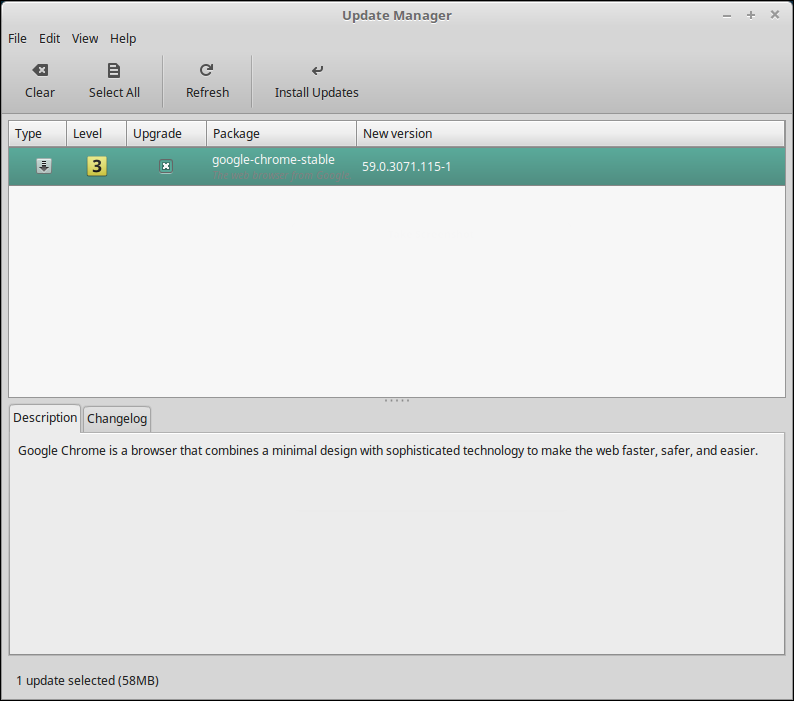794x701 pixels.
Task: Click the pane divider grip dots
Action: [397, 401]
